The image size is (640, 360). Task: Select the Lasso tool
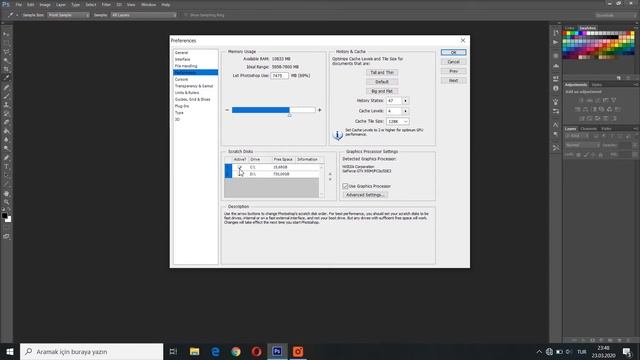click(x=7, y=52)
